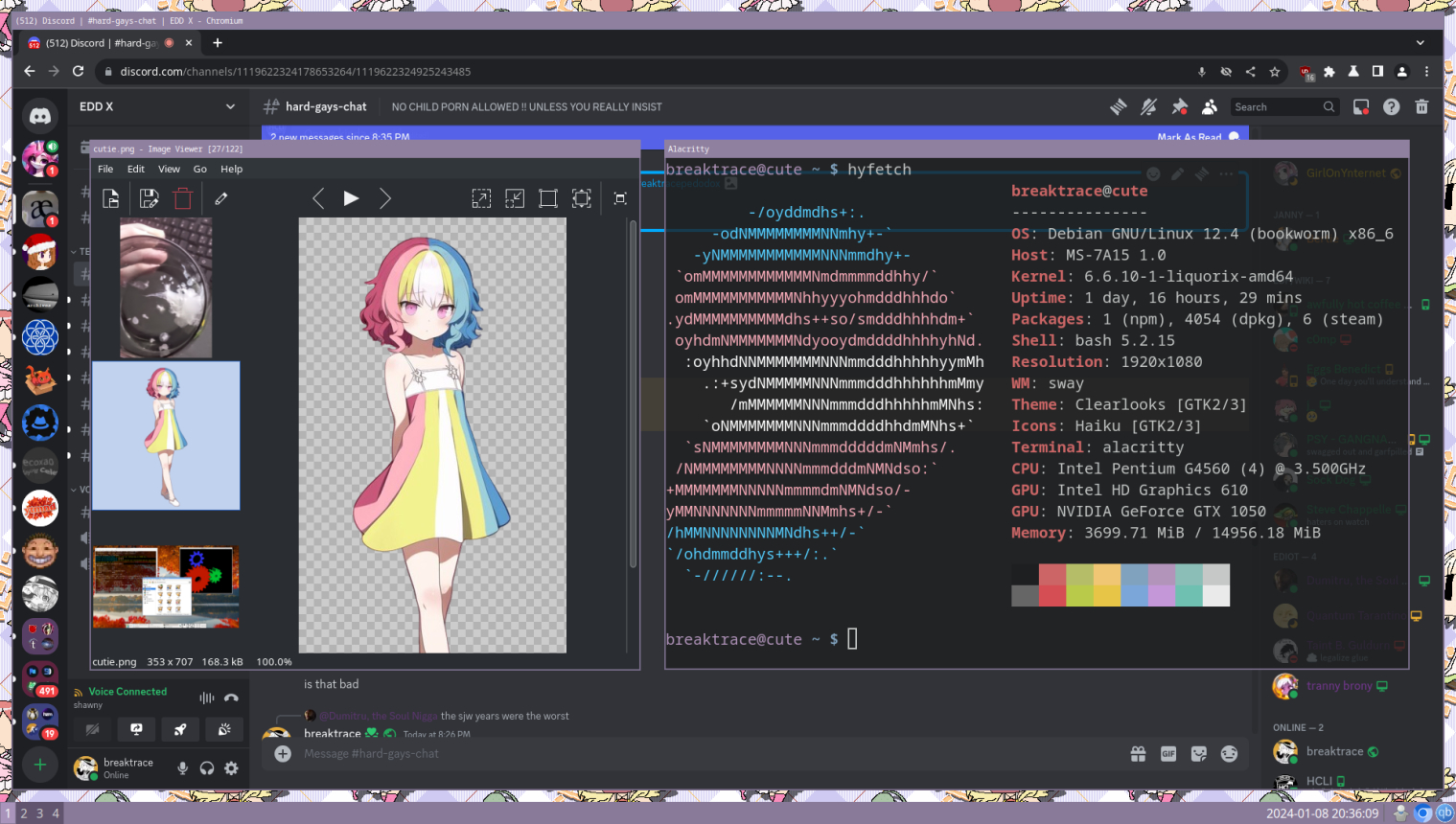Open Edit menu in Image Viewer

coord(136,169)
